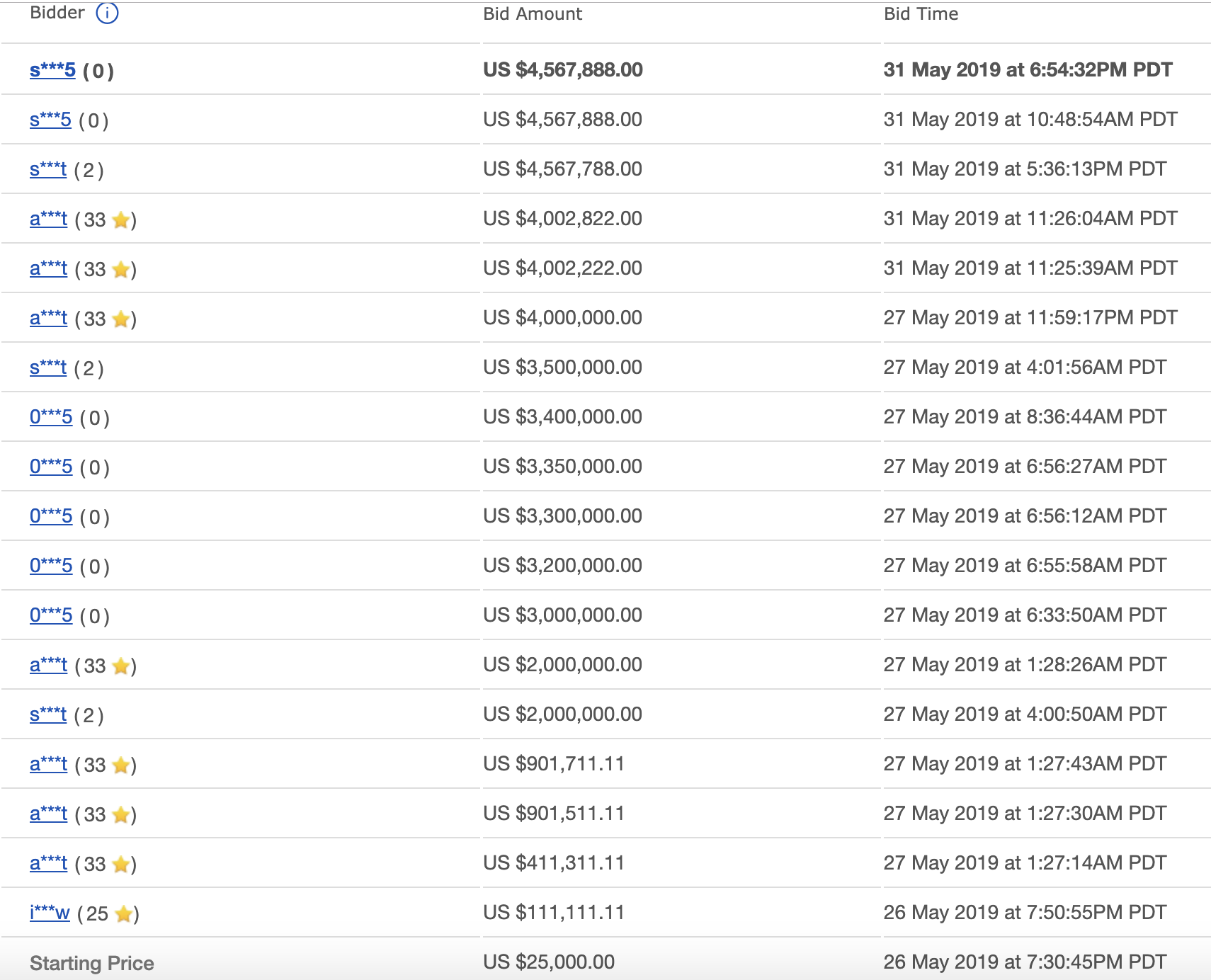The width and height of the screenshot is (1211, 980).
Task: Open bidder i***w who bid $111,111.11
Action: [50, 913]
